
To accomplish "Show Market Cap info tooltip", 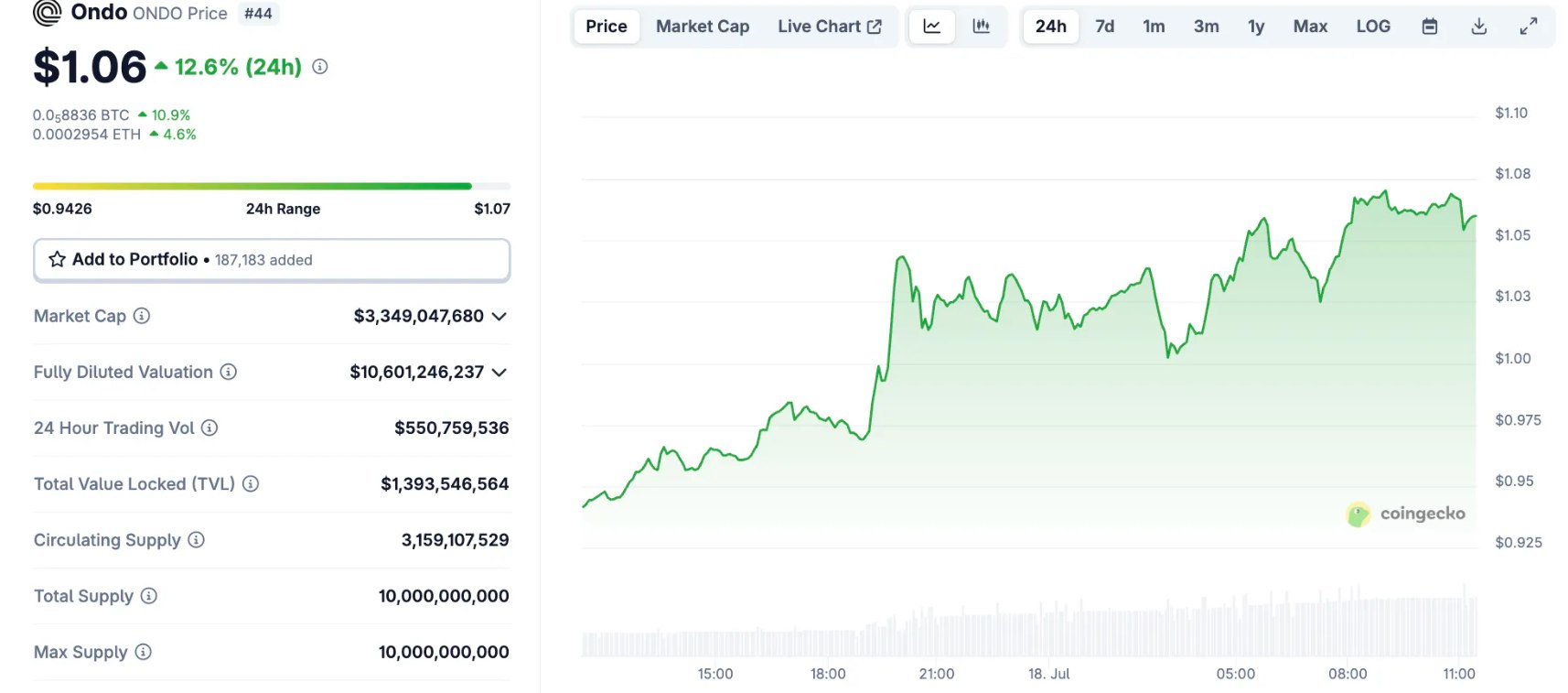I will click(x=142, y=316).
